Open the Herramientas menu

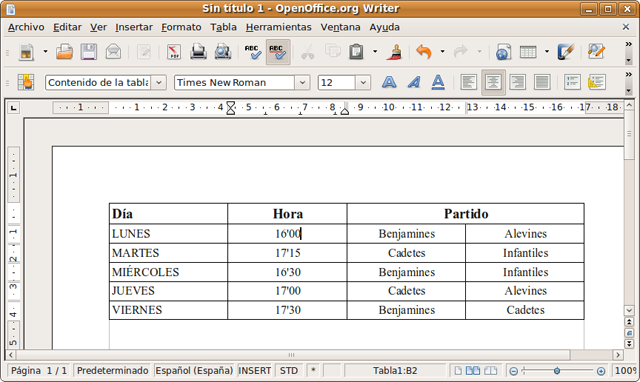click(278, 27)
